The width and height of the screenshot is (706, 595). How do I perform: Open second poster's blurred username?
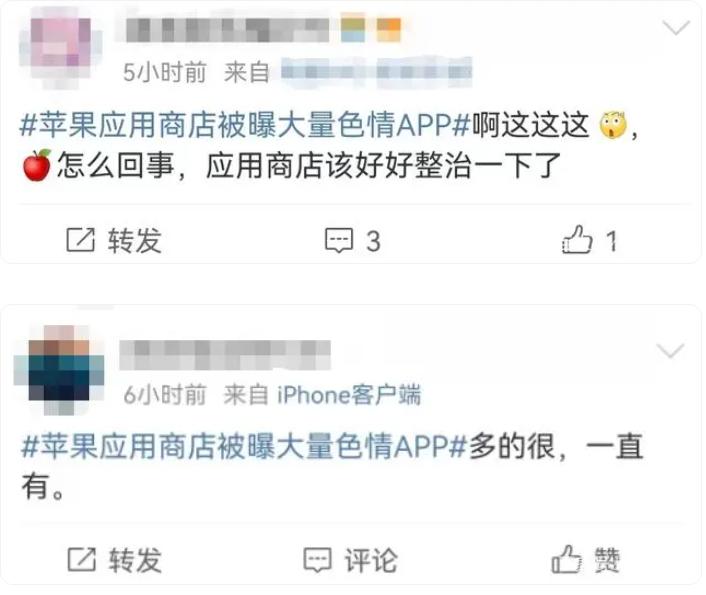(225, 355)
